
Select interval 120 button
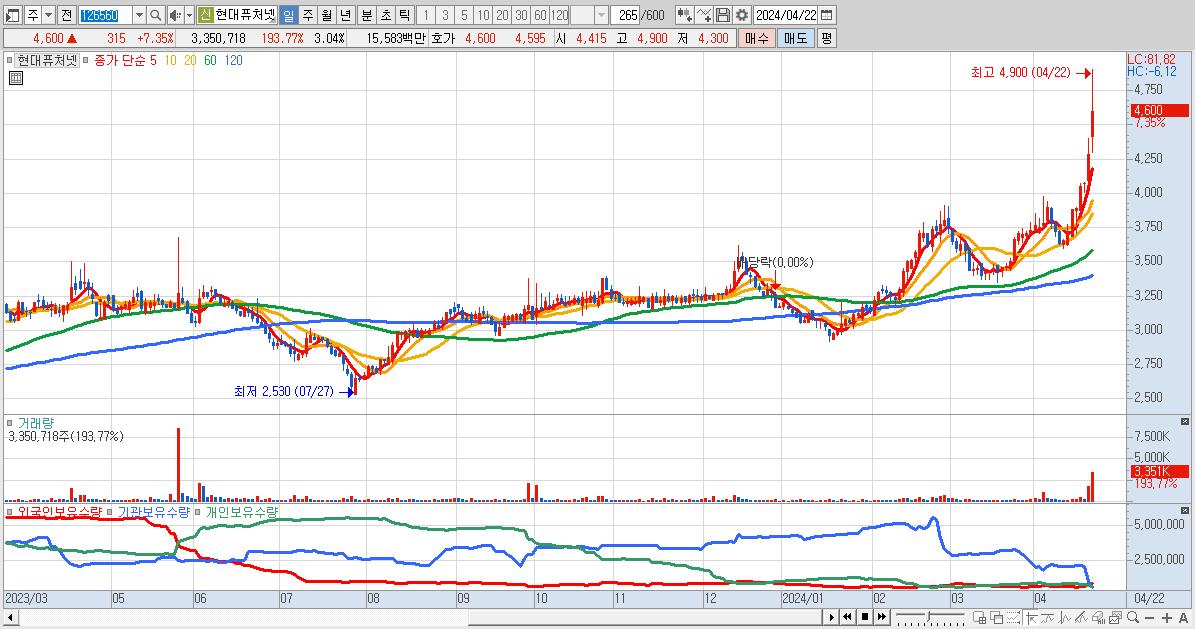(x=559, y=15)
